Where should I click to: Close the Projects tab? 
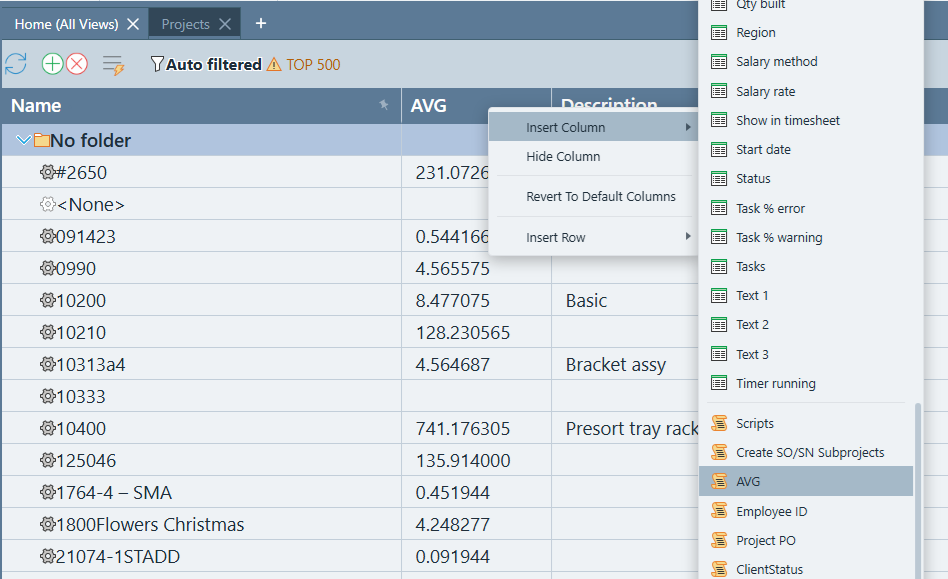tap(225, 24)
